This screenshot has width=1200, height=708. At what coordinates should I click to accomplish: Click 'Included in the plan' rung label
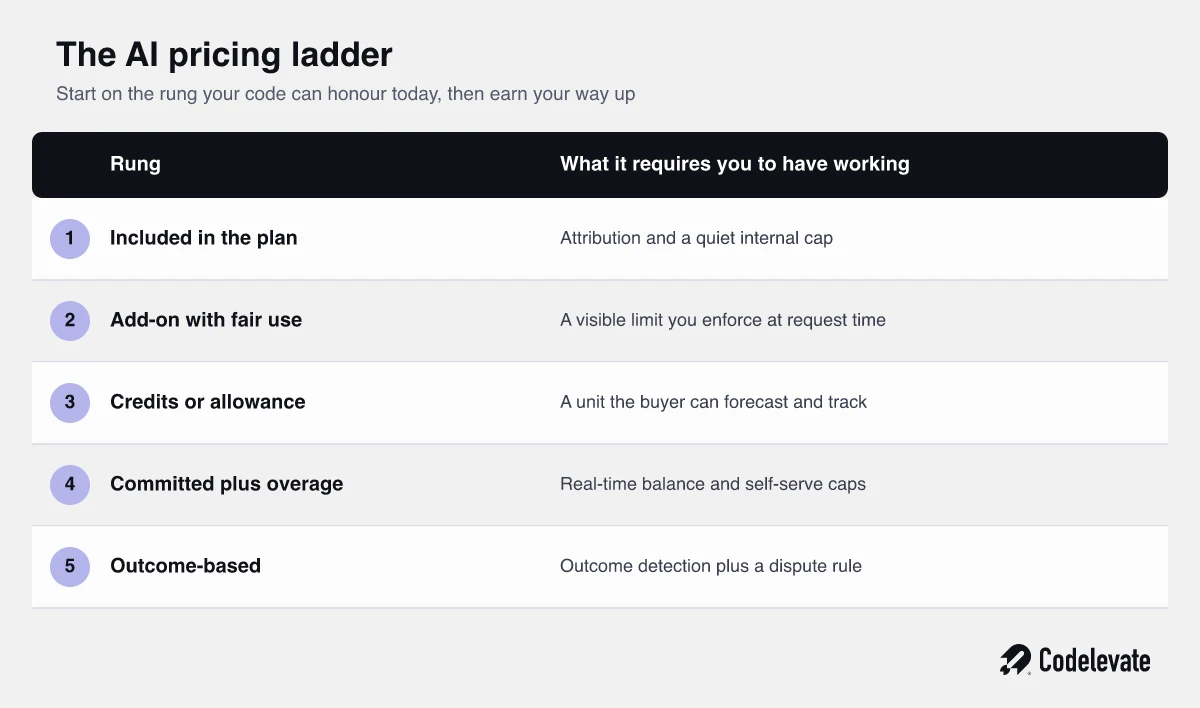click(204, 238)
